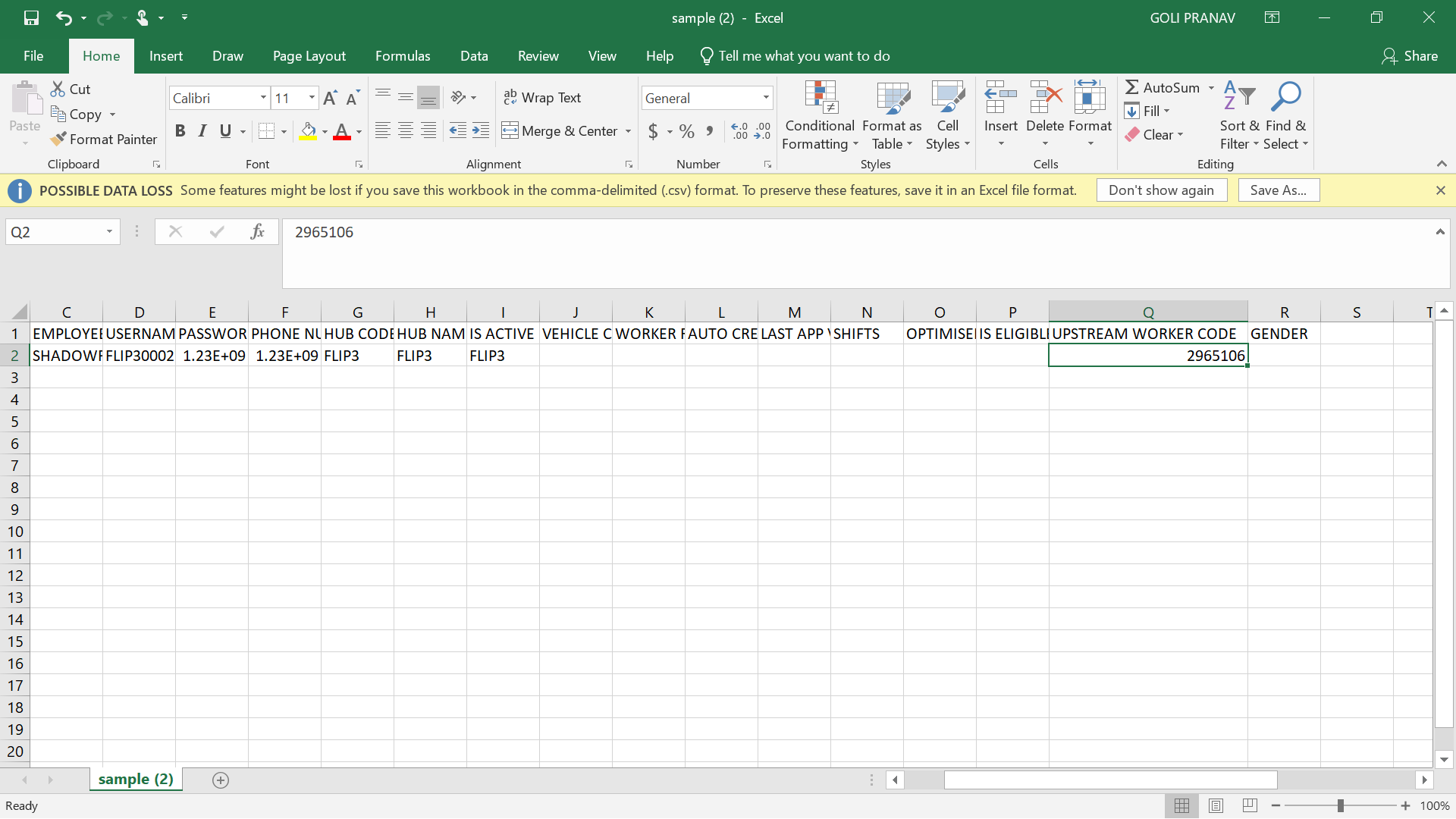1456x819 pixels.
Task: Click the formula bar input
Action: coord(857,253)
